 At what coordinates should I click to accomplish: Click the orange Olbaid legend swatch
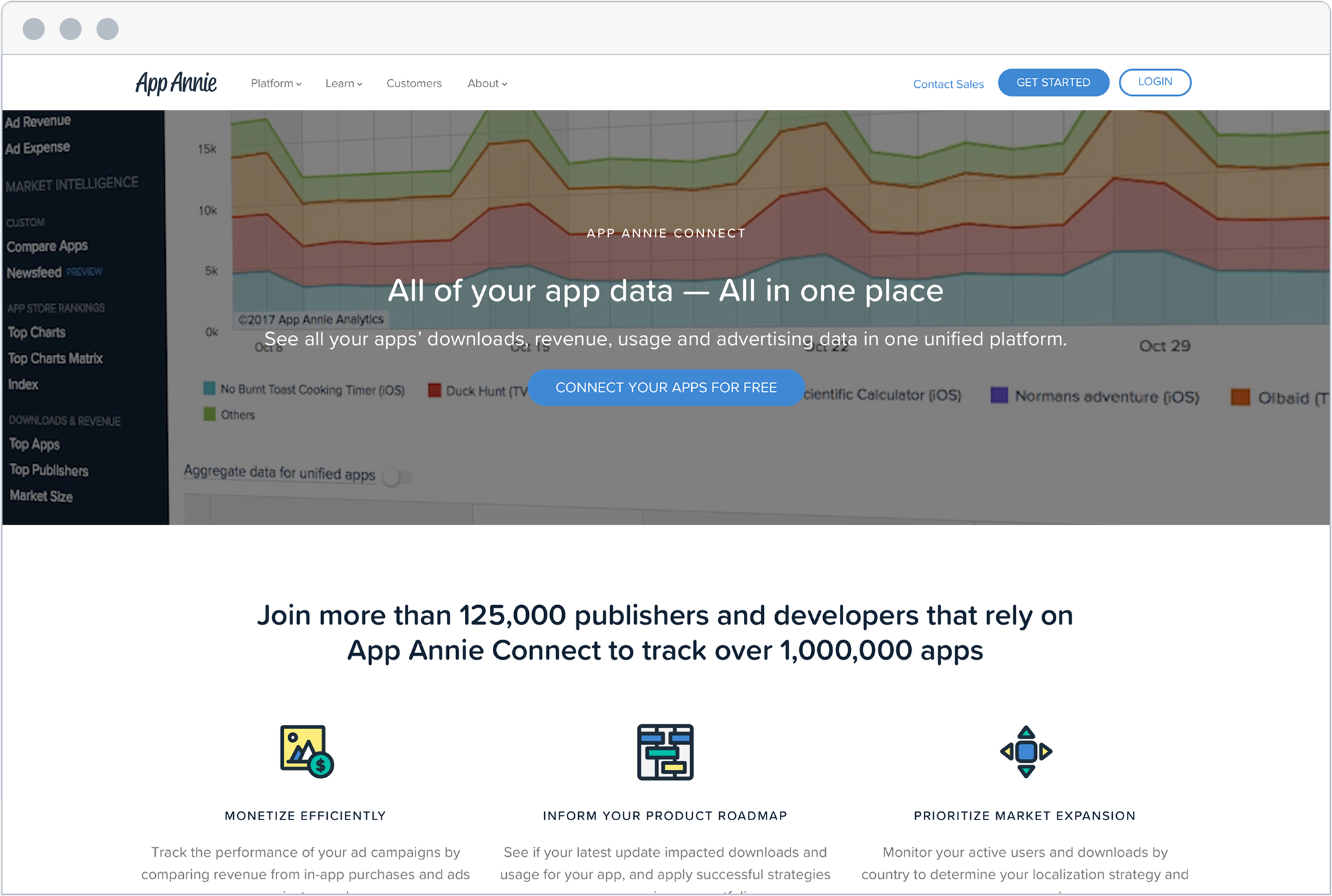[1240, 397]
